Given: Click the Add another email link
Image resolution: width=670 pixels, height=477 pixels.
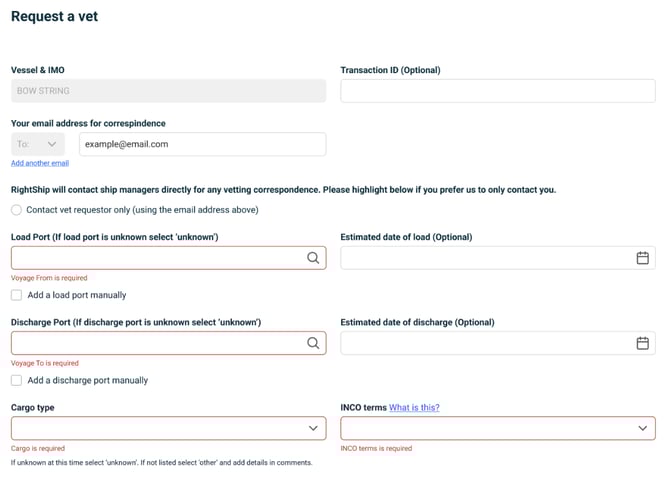Looking at the screenshot, I should (40, 163).
